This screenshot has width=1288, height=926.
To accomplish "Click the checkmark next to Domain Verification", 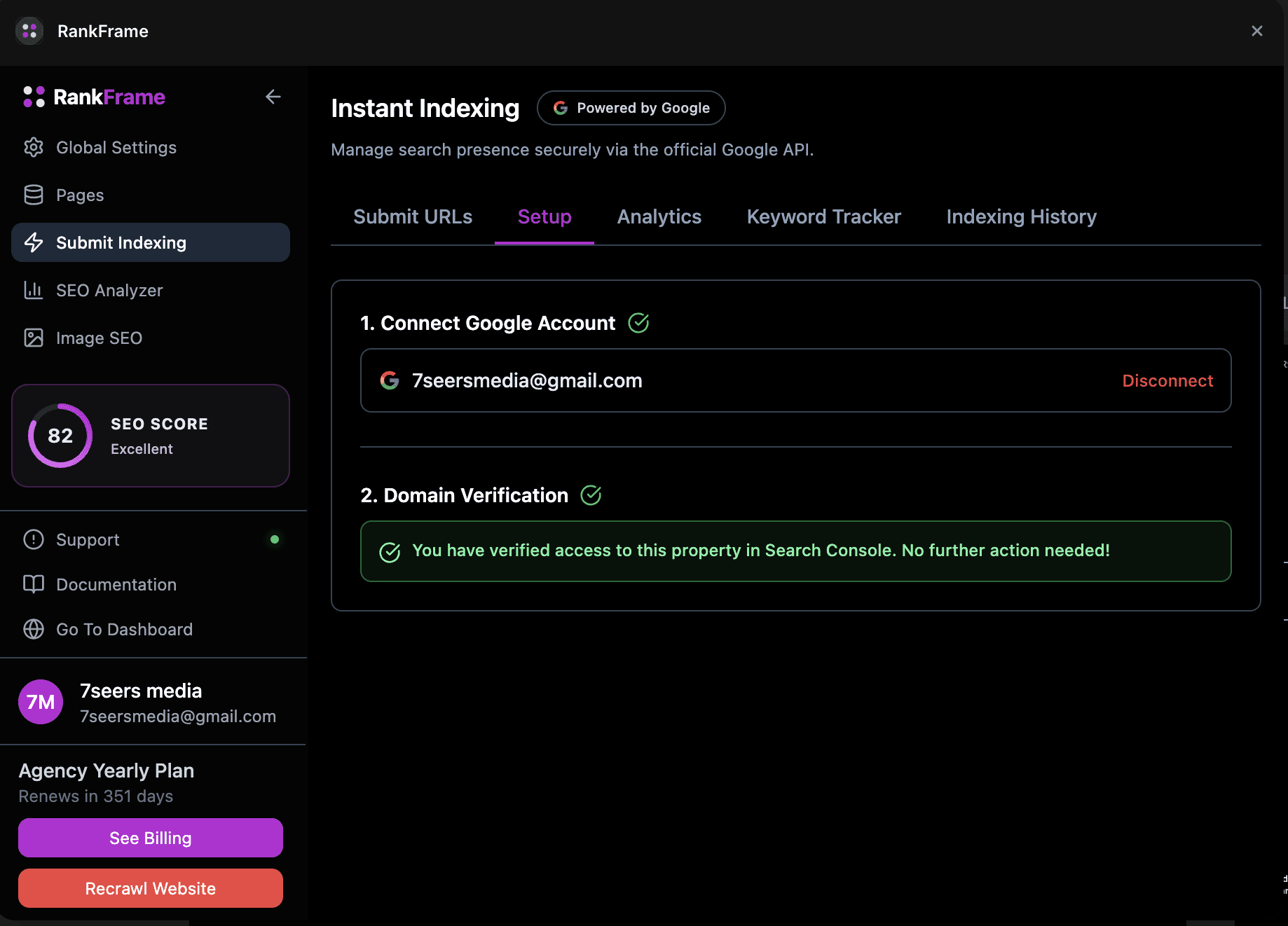I will 591,495.
